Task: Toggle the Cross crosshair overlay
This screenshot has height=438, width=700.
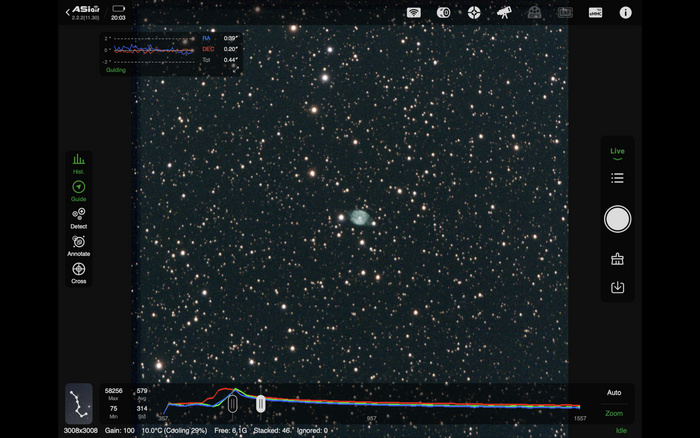Action: pyautogui.click(x=79, y=273)
